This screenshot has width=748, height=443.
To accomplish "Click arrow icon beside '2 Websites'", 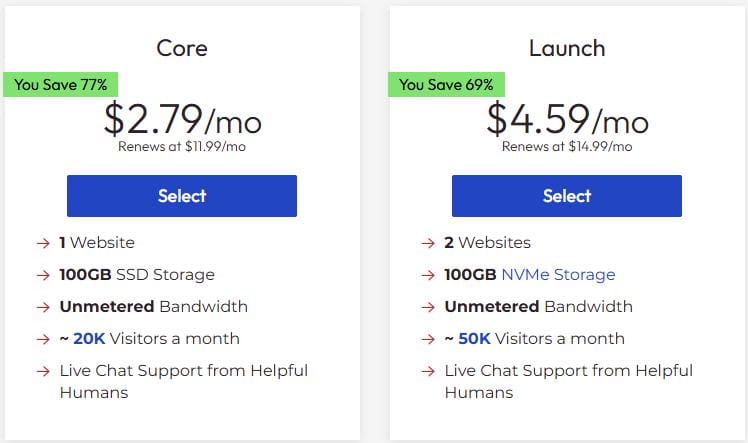I will click(x=428, y=243).
